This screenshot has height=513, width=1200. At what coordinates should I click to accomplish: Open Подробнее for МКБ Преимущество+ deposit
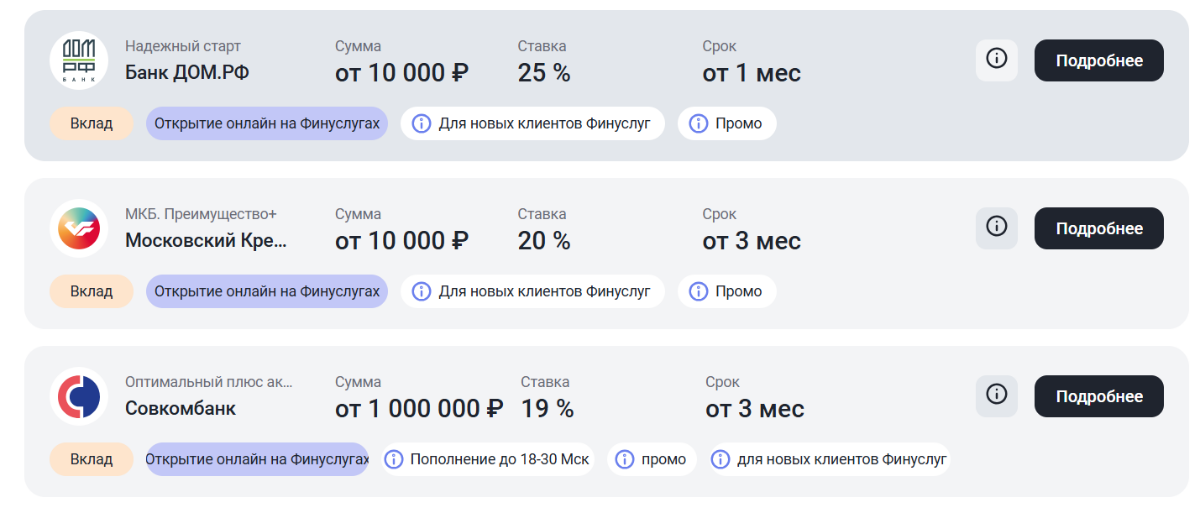(1098, 229)
